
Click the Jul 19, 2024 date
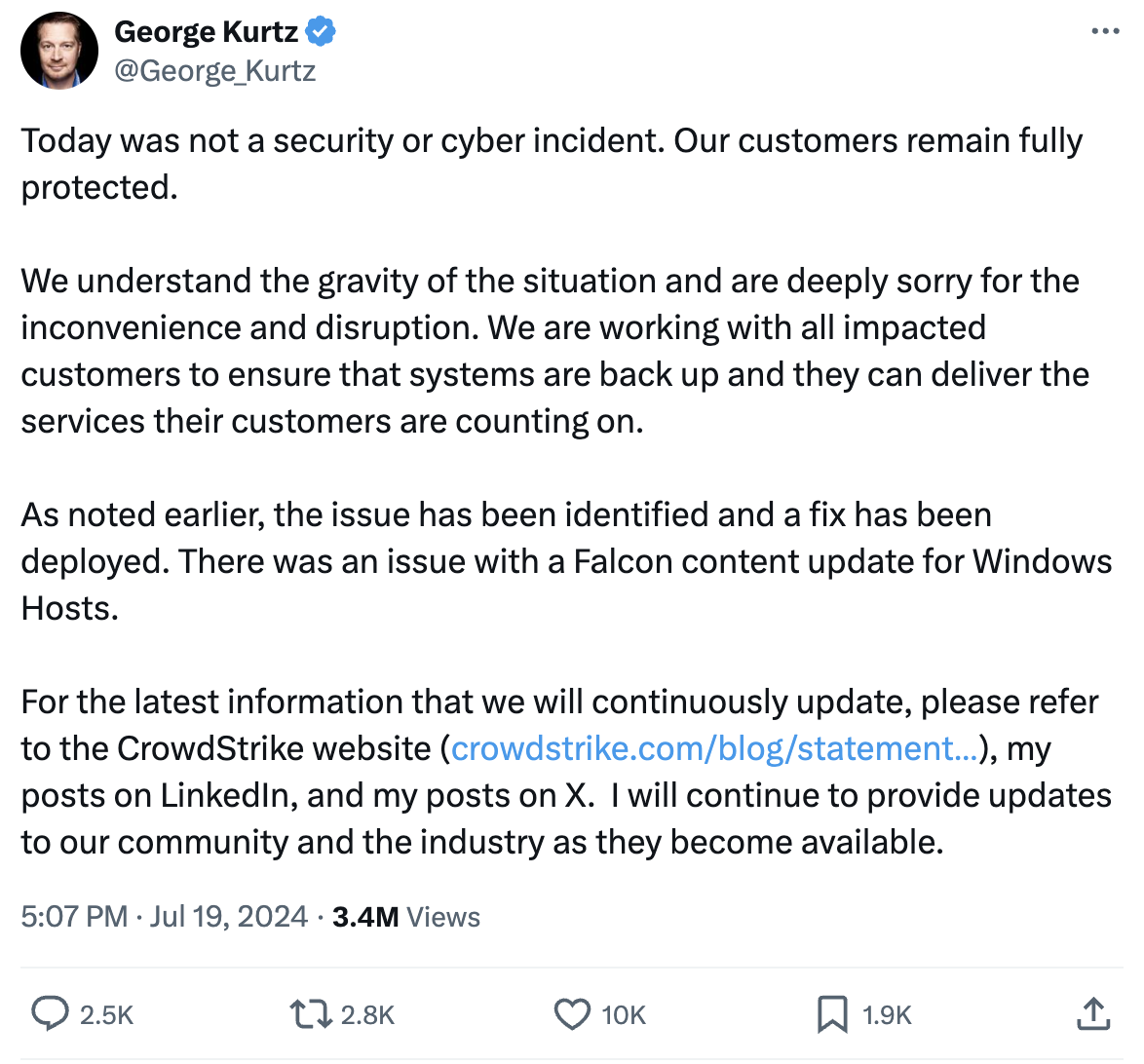(229, 917)
